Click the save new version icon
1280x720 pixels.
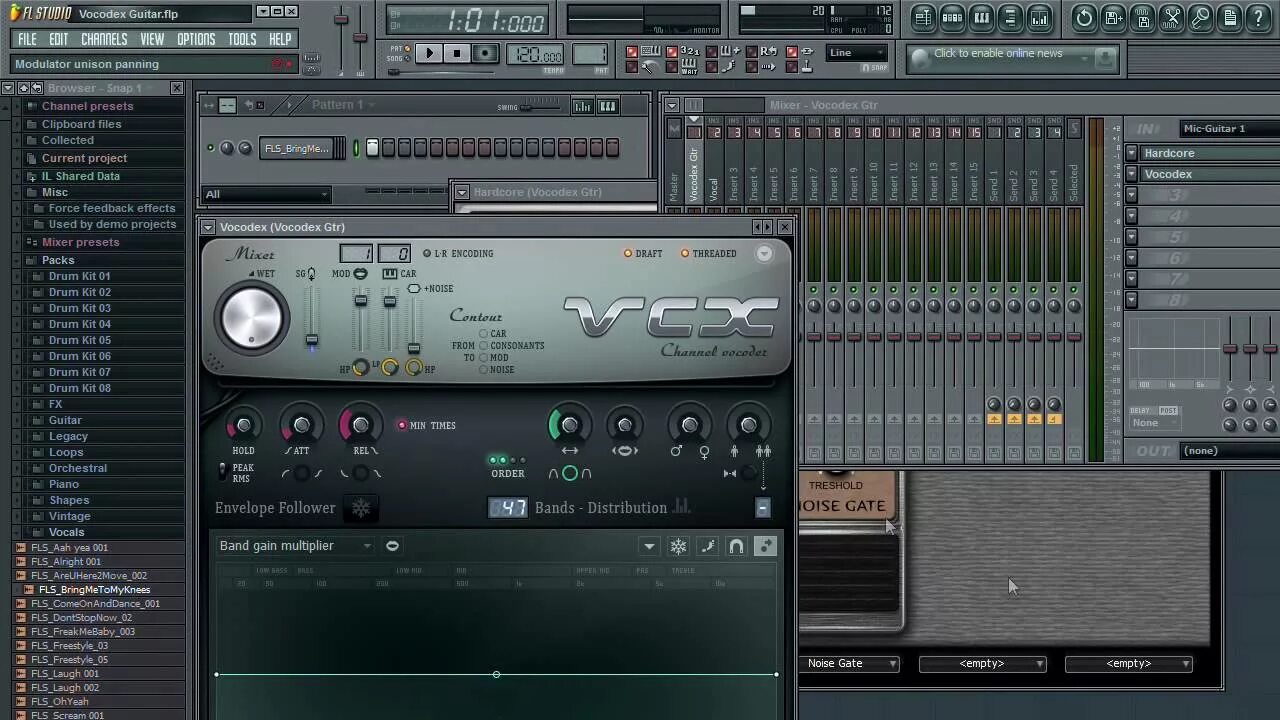[x=1114, y=17]
